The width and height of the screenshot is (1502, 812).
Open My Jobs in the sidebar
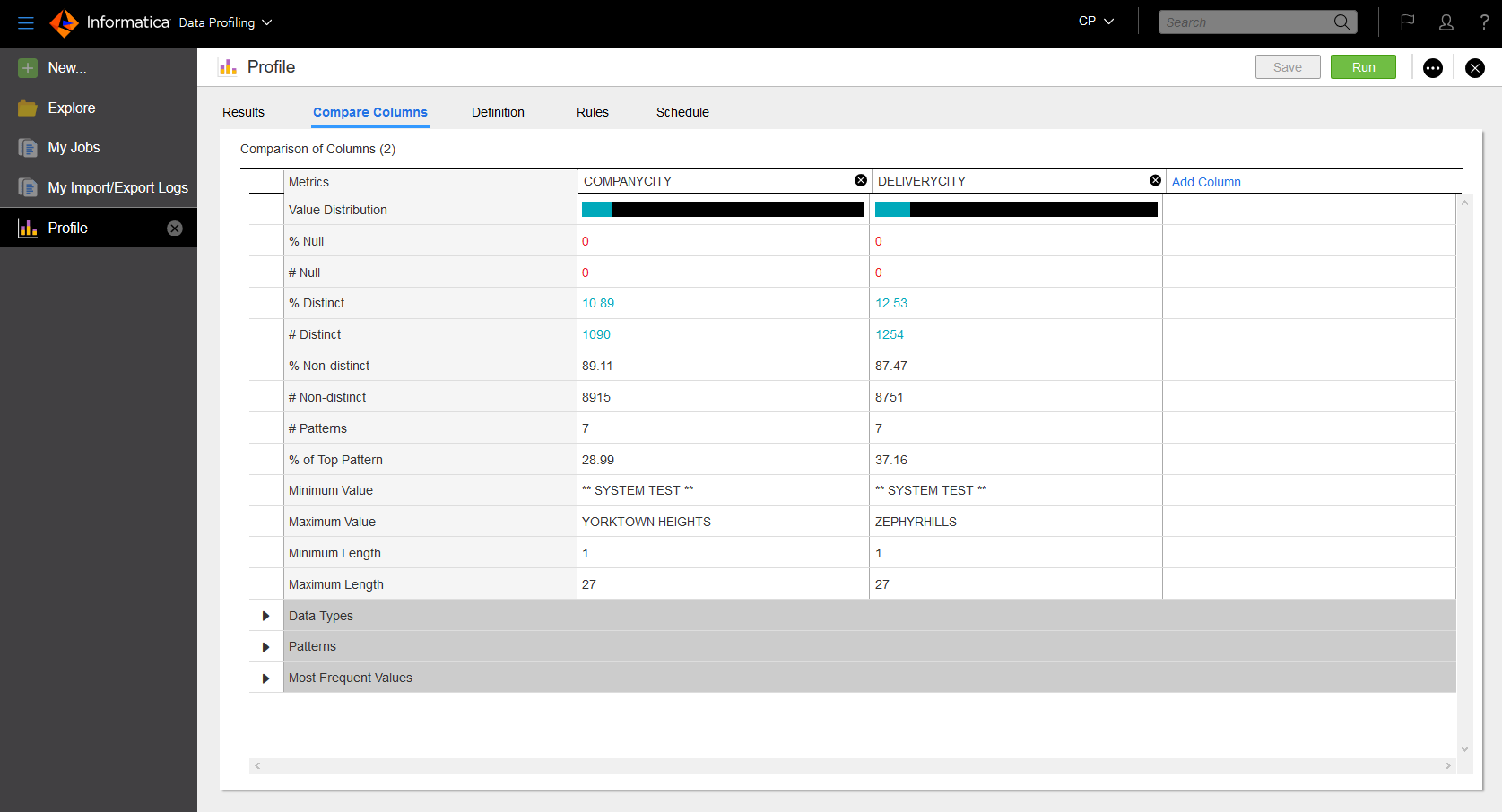pos(74,147)
